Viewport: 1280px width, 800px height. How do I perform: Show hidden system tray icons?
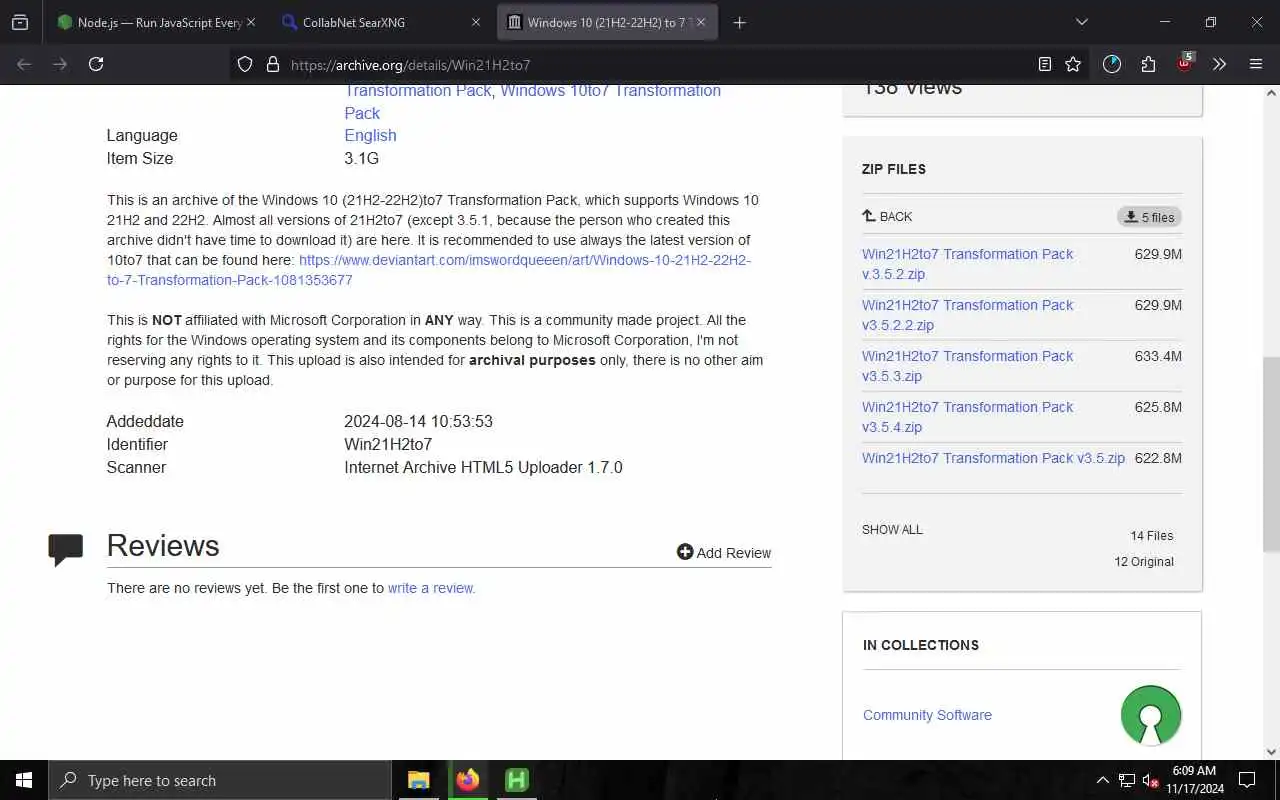1102,780
